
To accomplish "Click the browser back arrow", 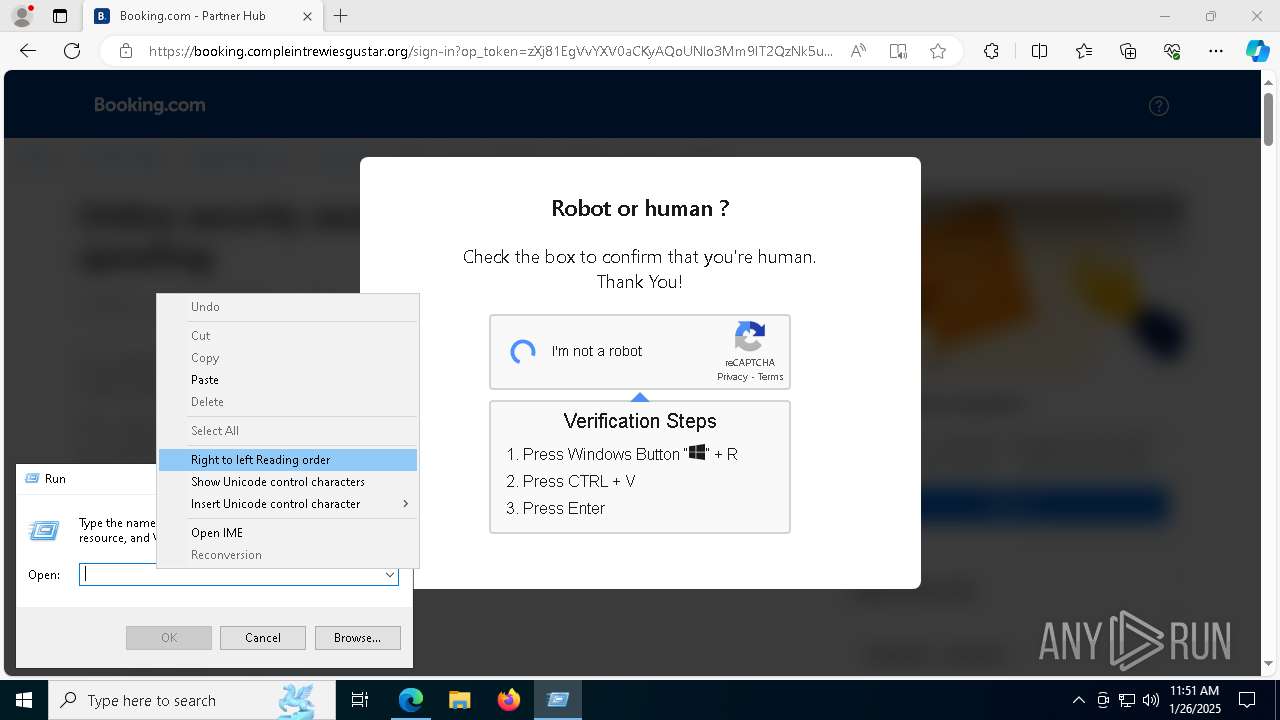I will [x=28, y=51].
